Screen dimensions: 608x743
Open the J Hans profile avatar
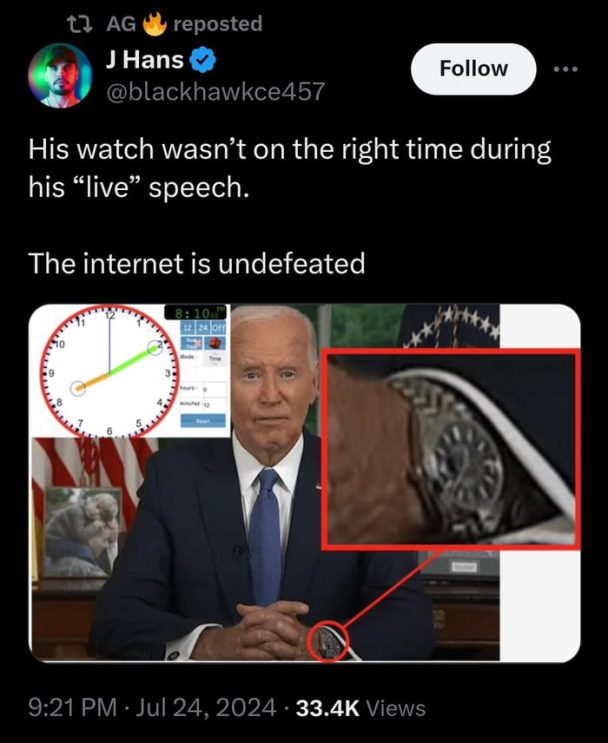click(x=59, y=75)
